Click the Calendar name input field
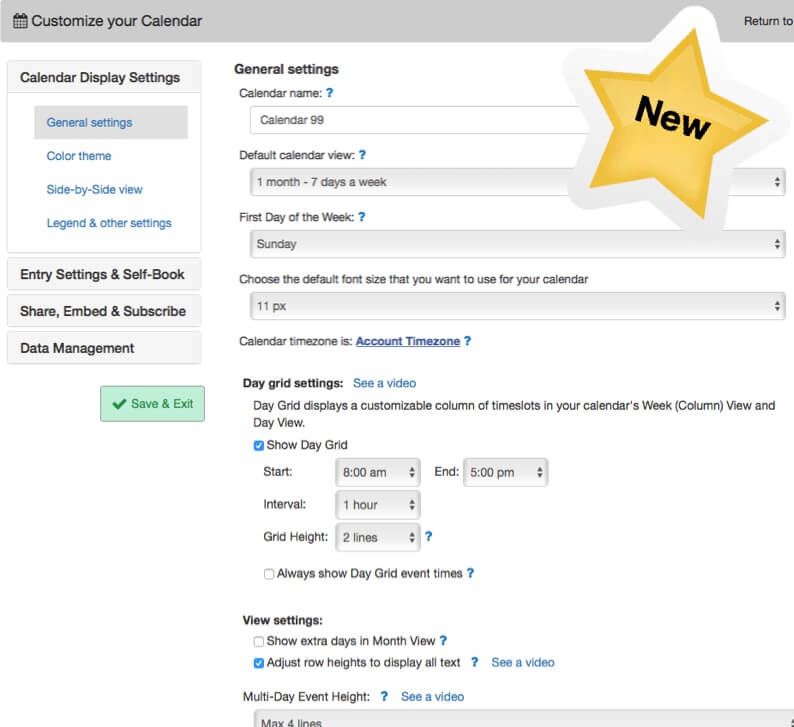The image size is (794, 727). tap(420, 120)
